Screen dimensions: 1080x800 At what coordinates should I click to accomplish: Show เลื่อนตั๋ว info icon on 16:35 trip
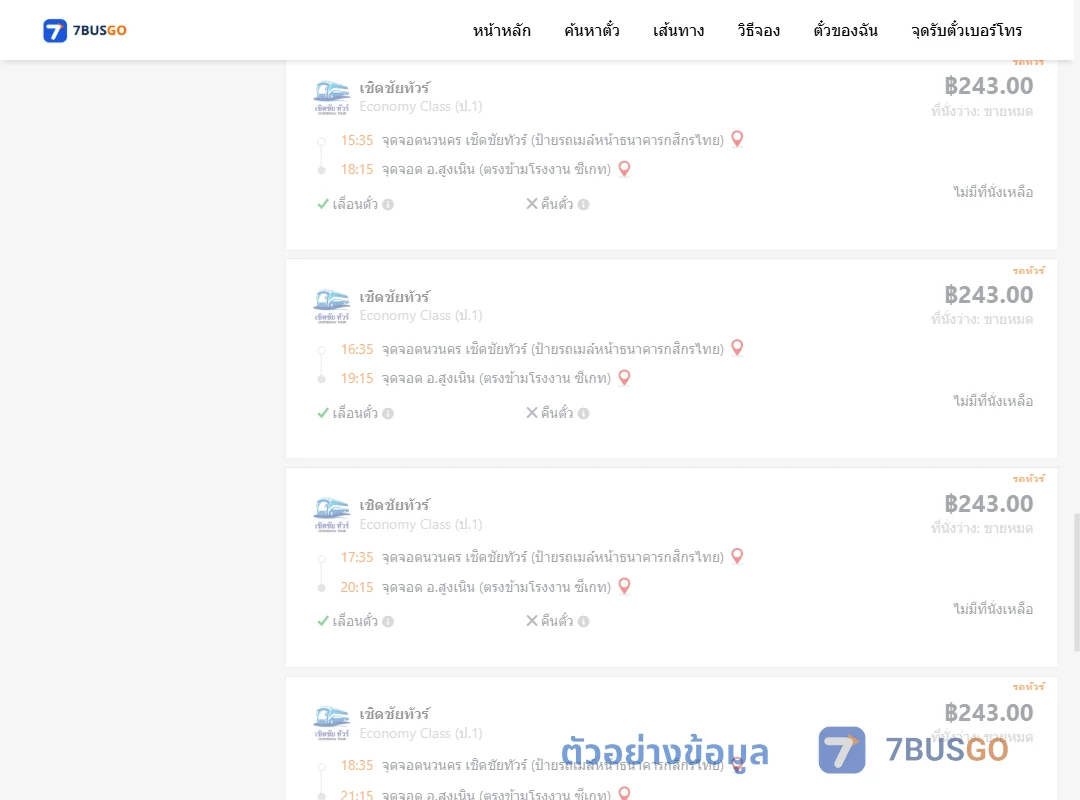[x=388, y=413]
